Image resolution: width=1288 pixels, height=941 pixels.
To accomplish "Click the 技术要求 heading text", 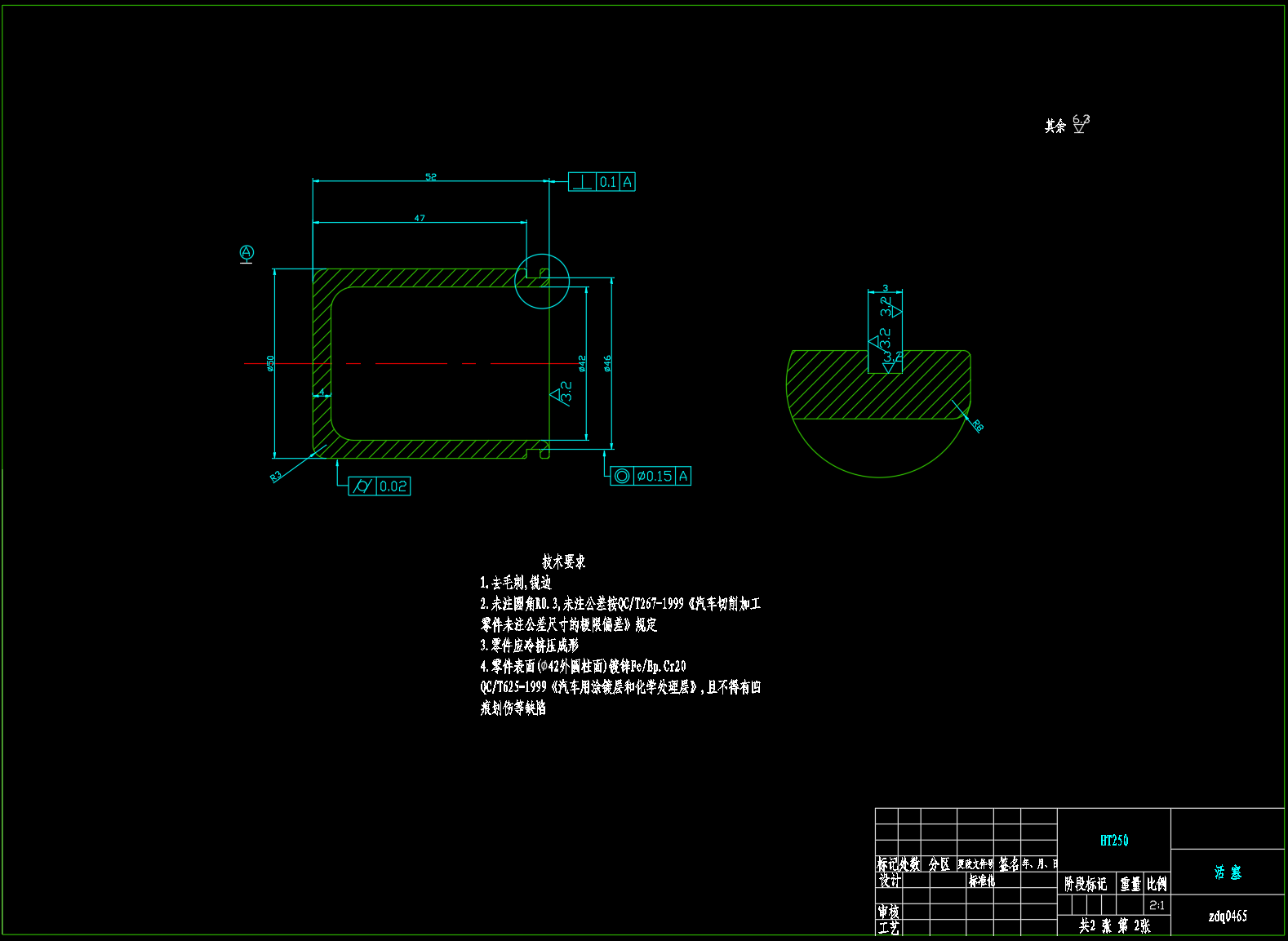I will pyautogui.click(x=563, y=561).
